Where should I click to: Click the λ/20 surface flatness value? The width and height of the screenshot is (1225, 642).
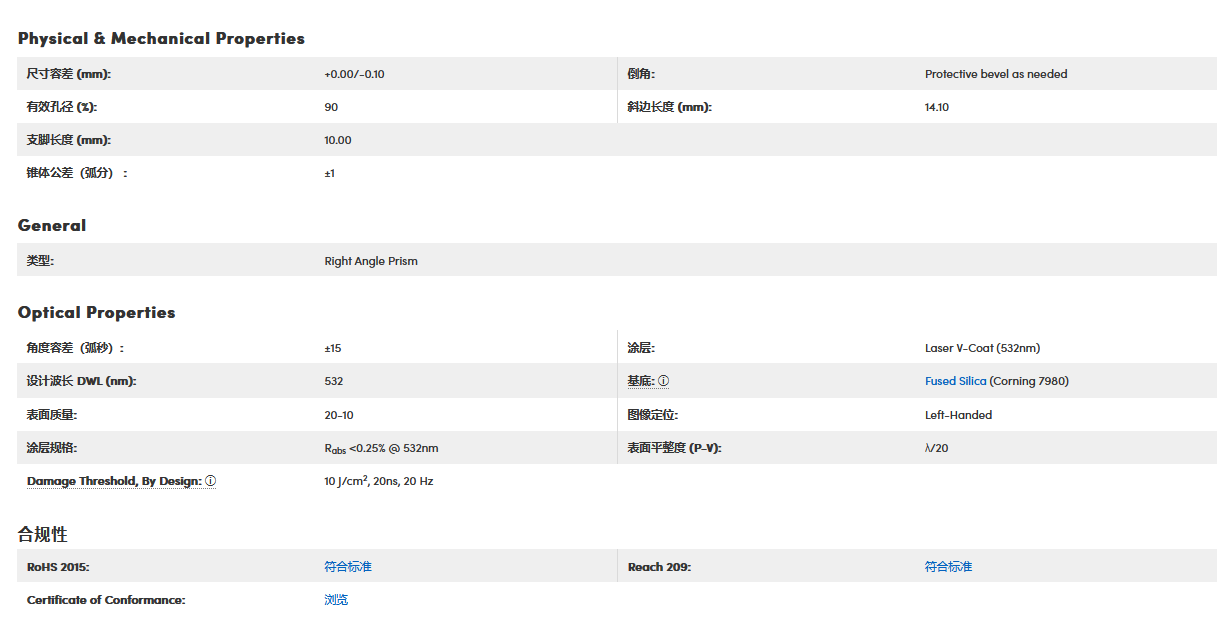[x=936, y=448]
